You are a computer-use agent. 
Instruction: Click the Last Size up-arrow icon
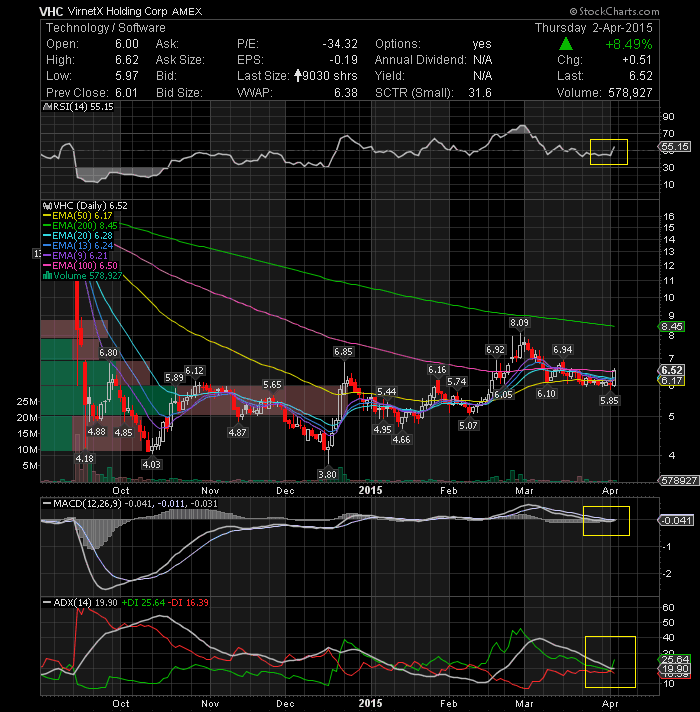(x=297, y=75)
